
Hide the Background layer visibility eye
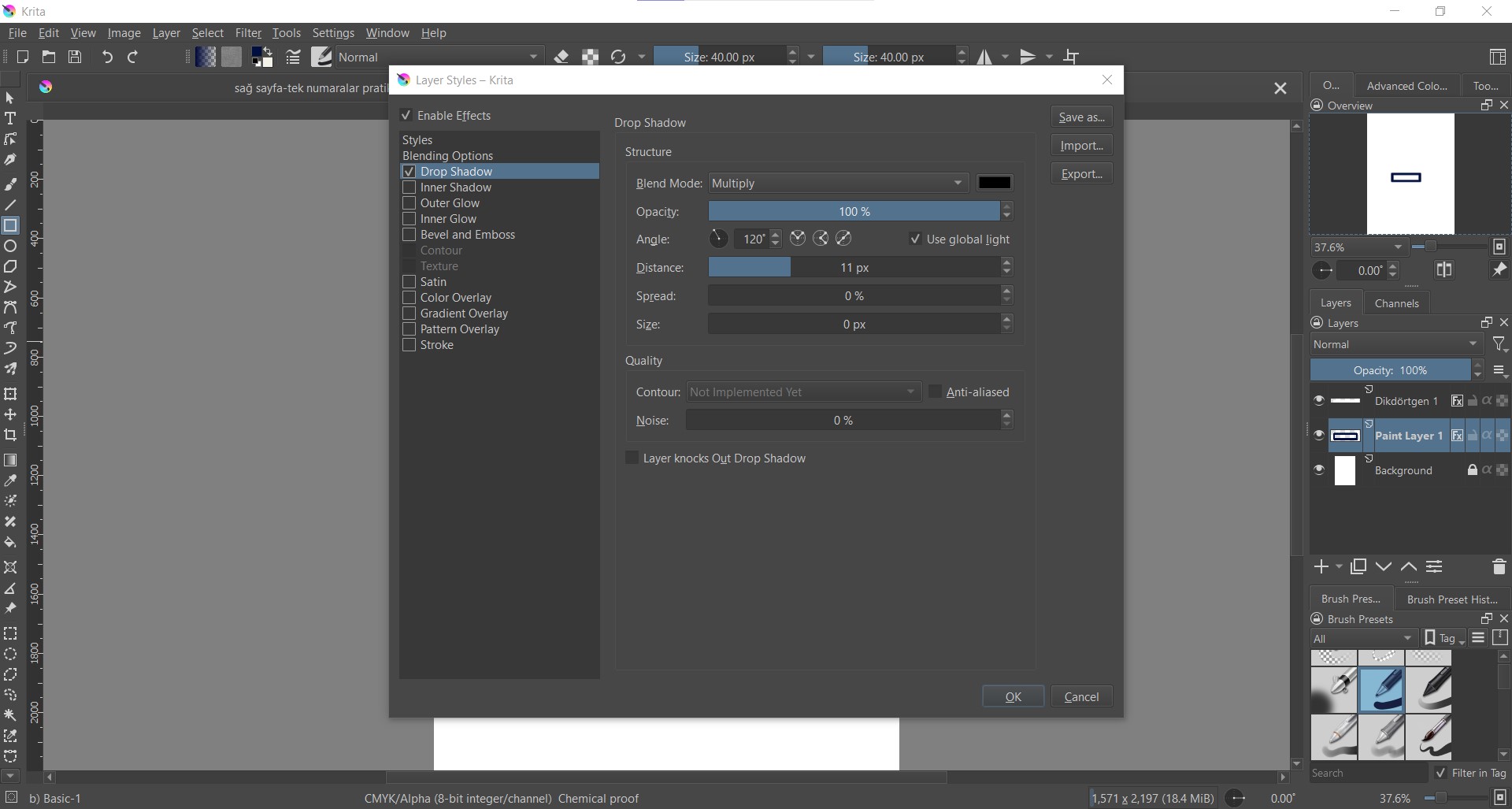click(1319, 470)
